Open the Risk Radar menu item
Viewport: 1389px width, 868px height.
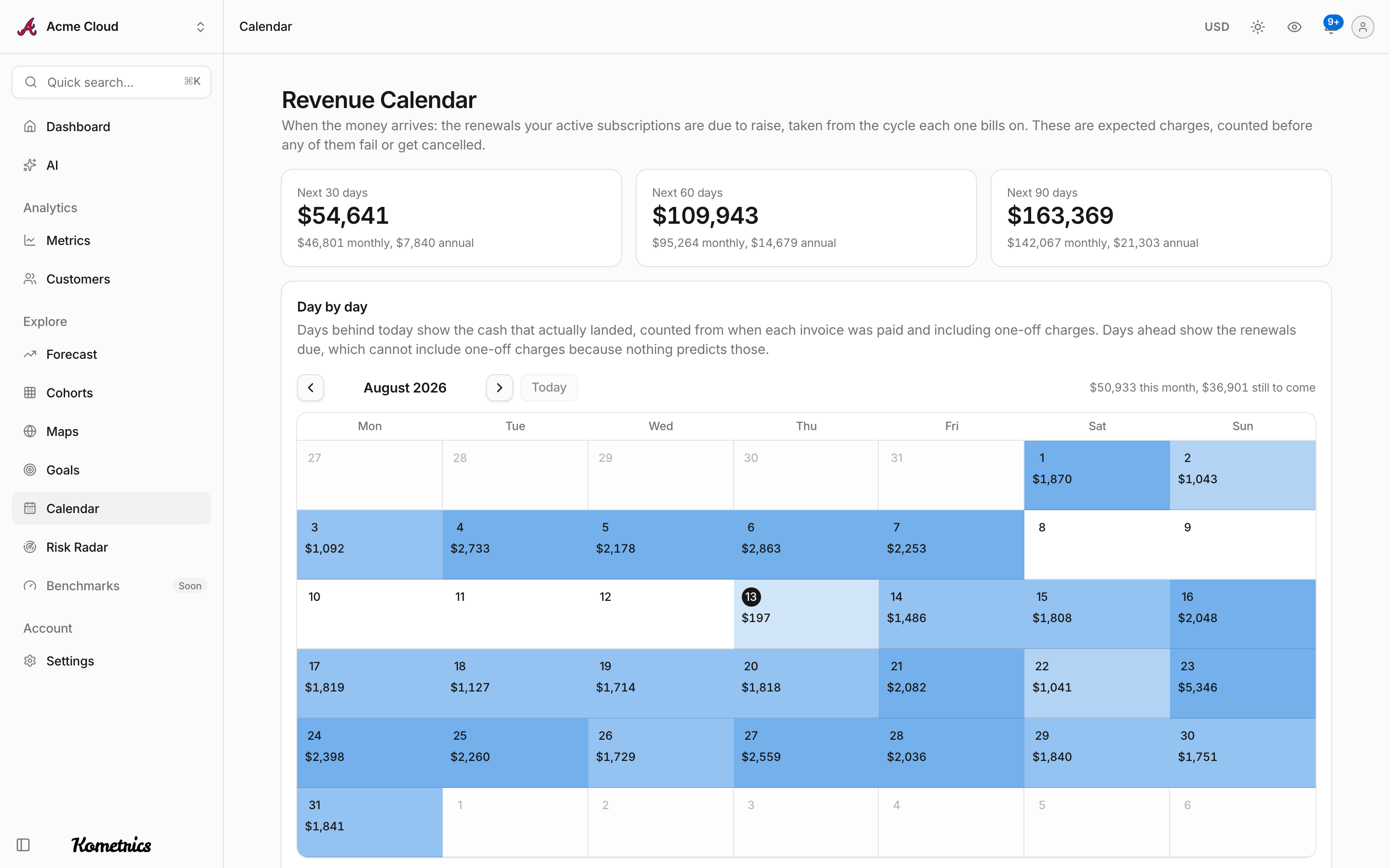click(111, 547)
